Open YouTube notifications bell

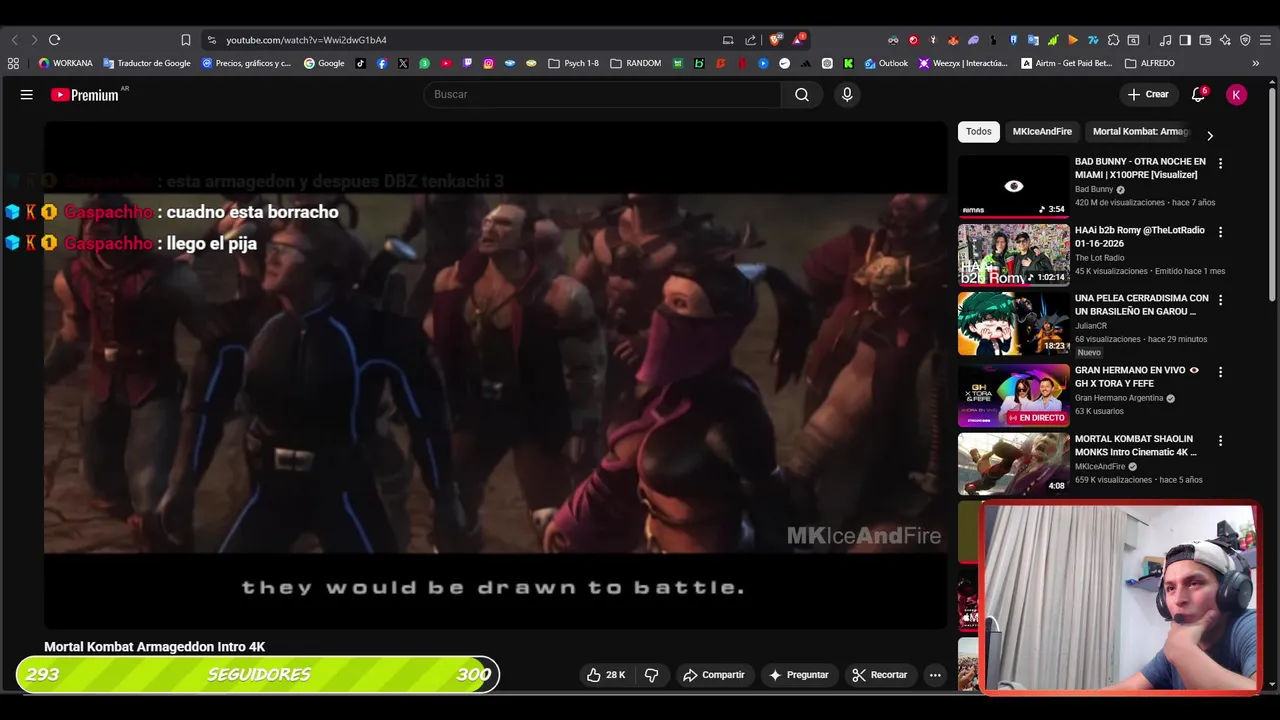1198,94
